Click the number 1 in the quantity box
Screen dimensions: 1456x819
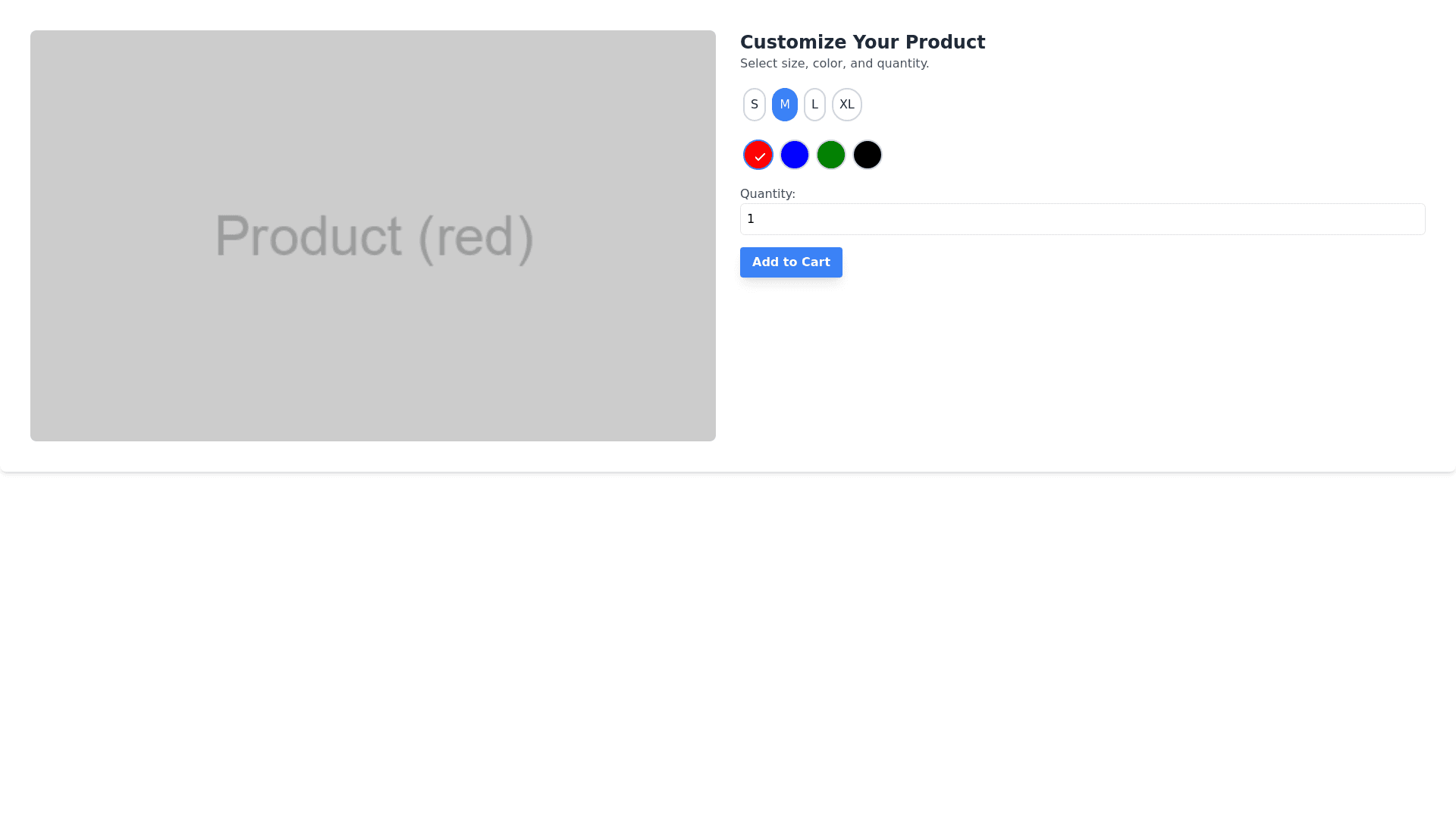[751, 219]
